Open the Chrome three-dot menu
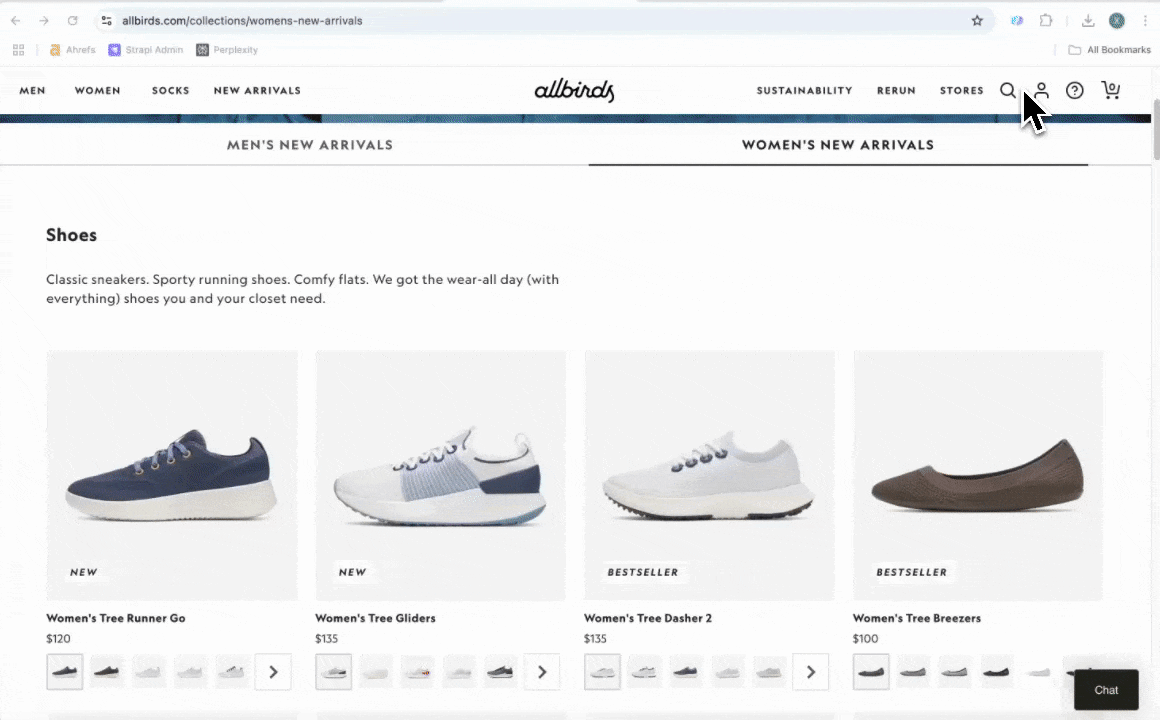Viewport: 1160px width, 720px height. click(x=1144, y=21)
